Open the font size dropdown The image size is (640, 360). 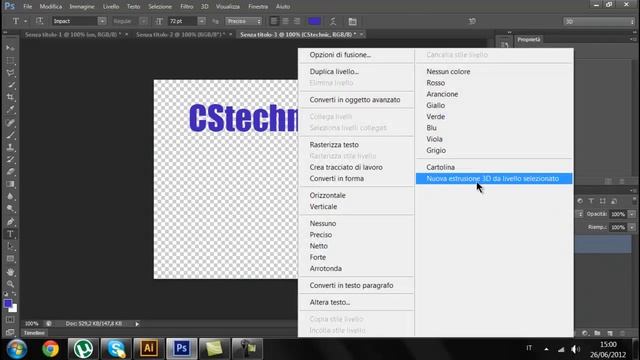(x=202, y=21)
